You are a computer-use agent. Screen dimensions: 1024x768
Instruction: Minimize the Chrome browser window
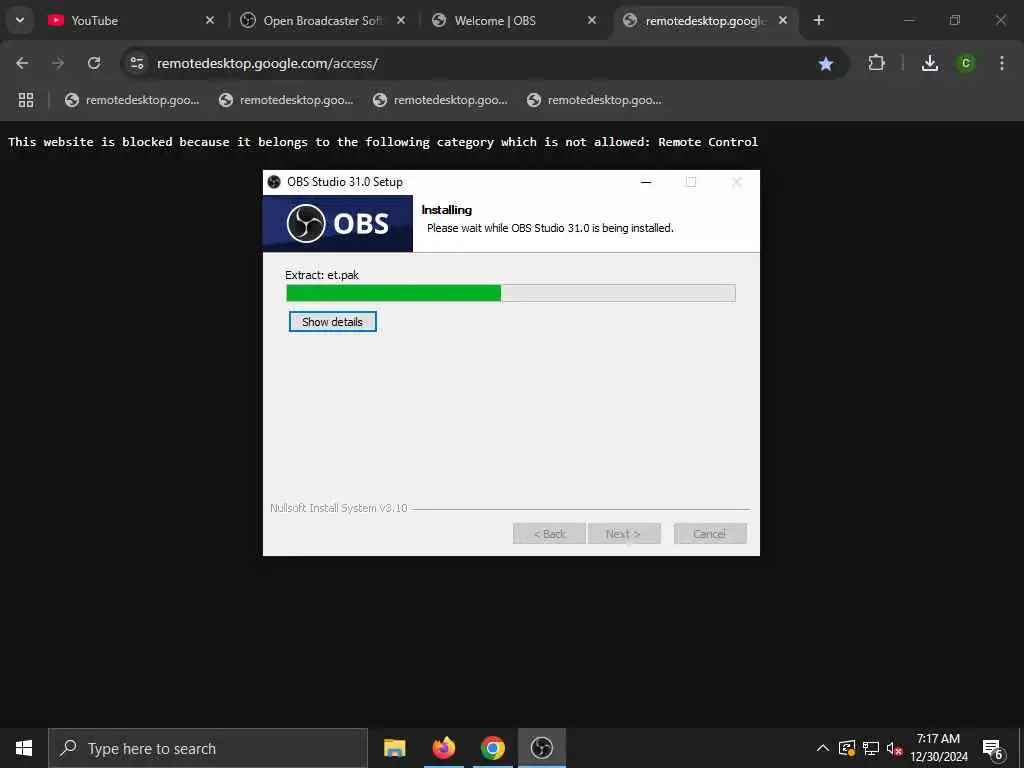pos(909,21)
